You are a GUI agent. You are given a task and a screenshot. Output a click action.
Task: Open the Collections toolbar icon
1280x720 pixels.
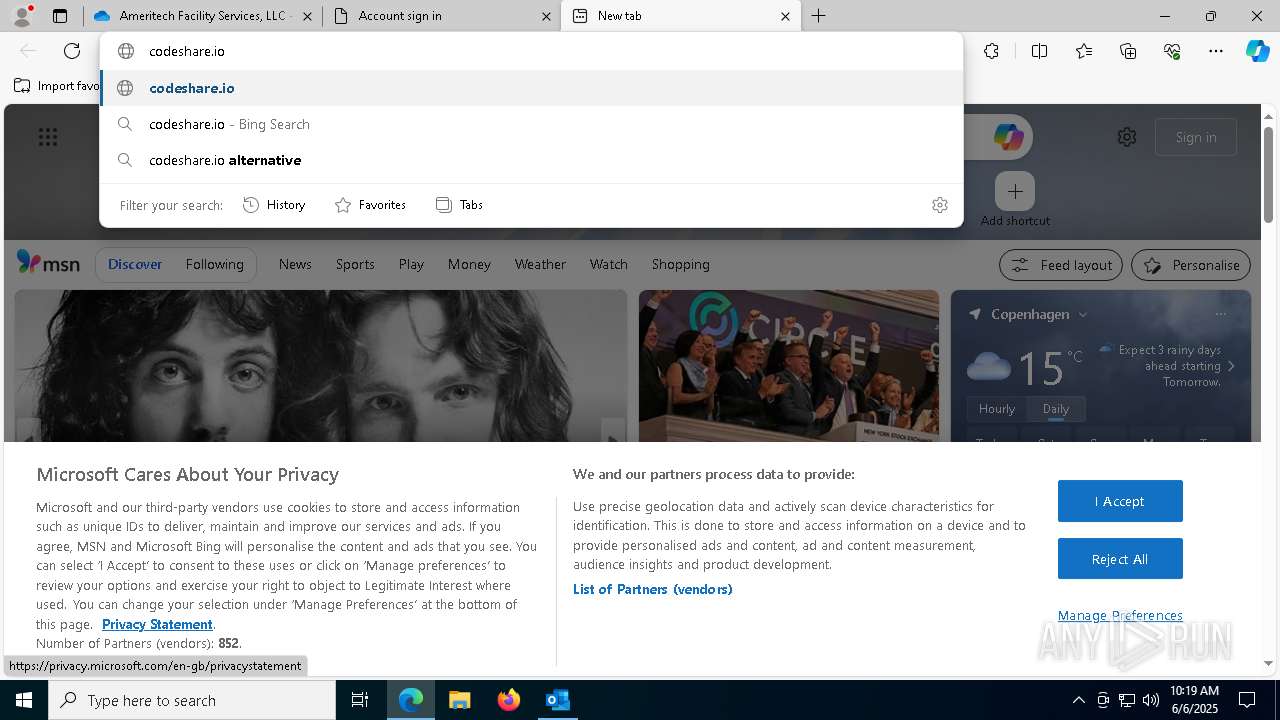pos(1128,51)
